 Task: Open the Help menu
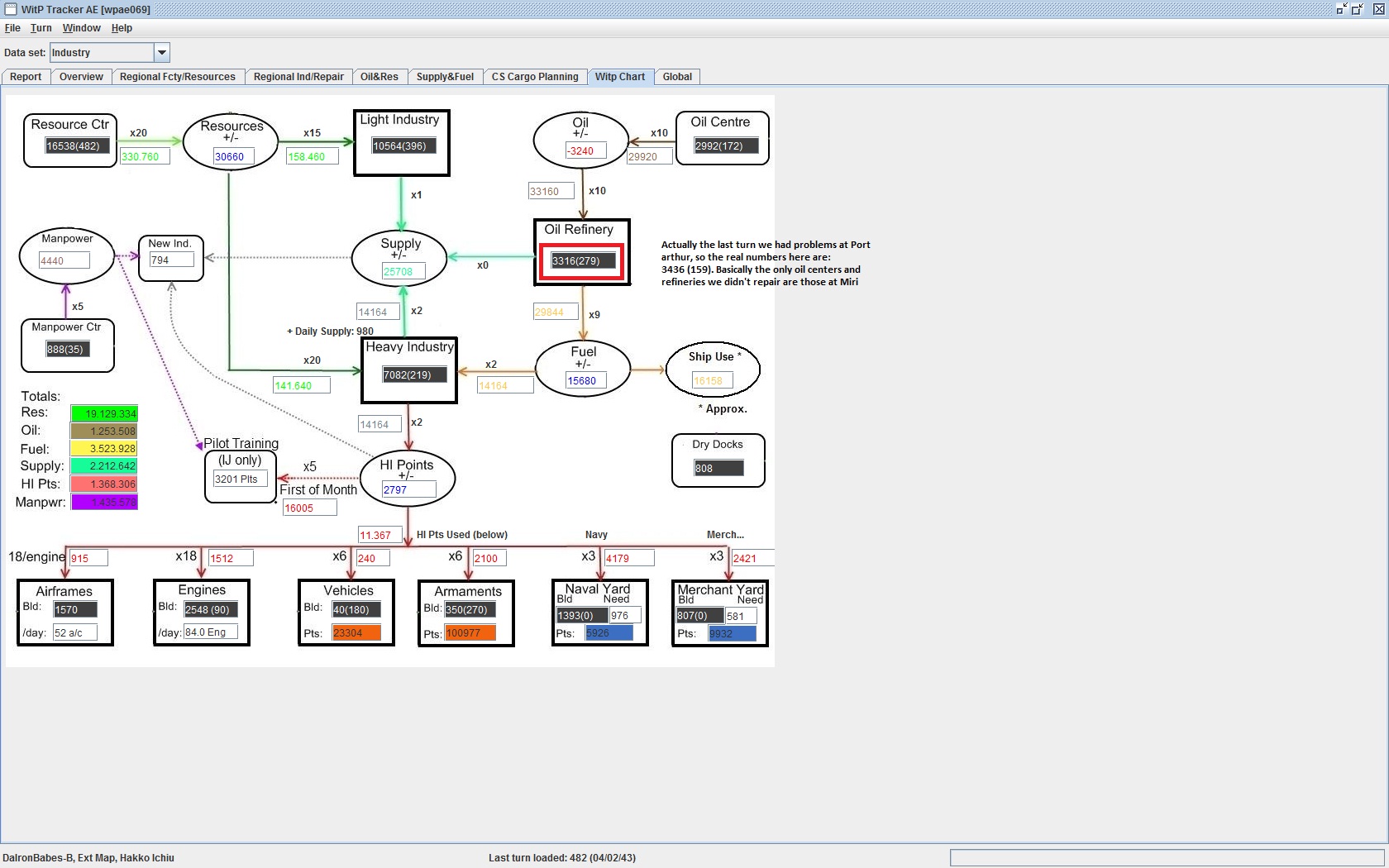[122, 28]
